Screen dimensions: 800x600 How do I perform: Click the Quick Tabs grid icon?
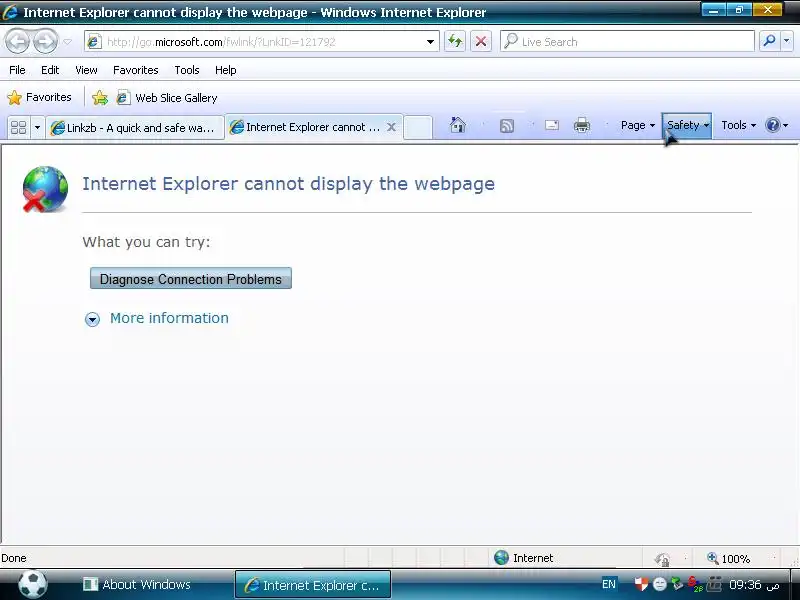[x=18, y=127]
